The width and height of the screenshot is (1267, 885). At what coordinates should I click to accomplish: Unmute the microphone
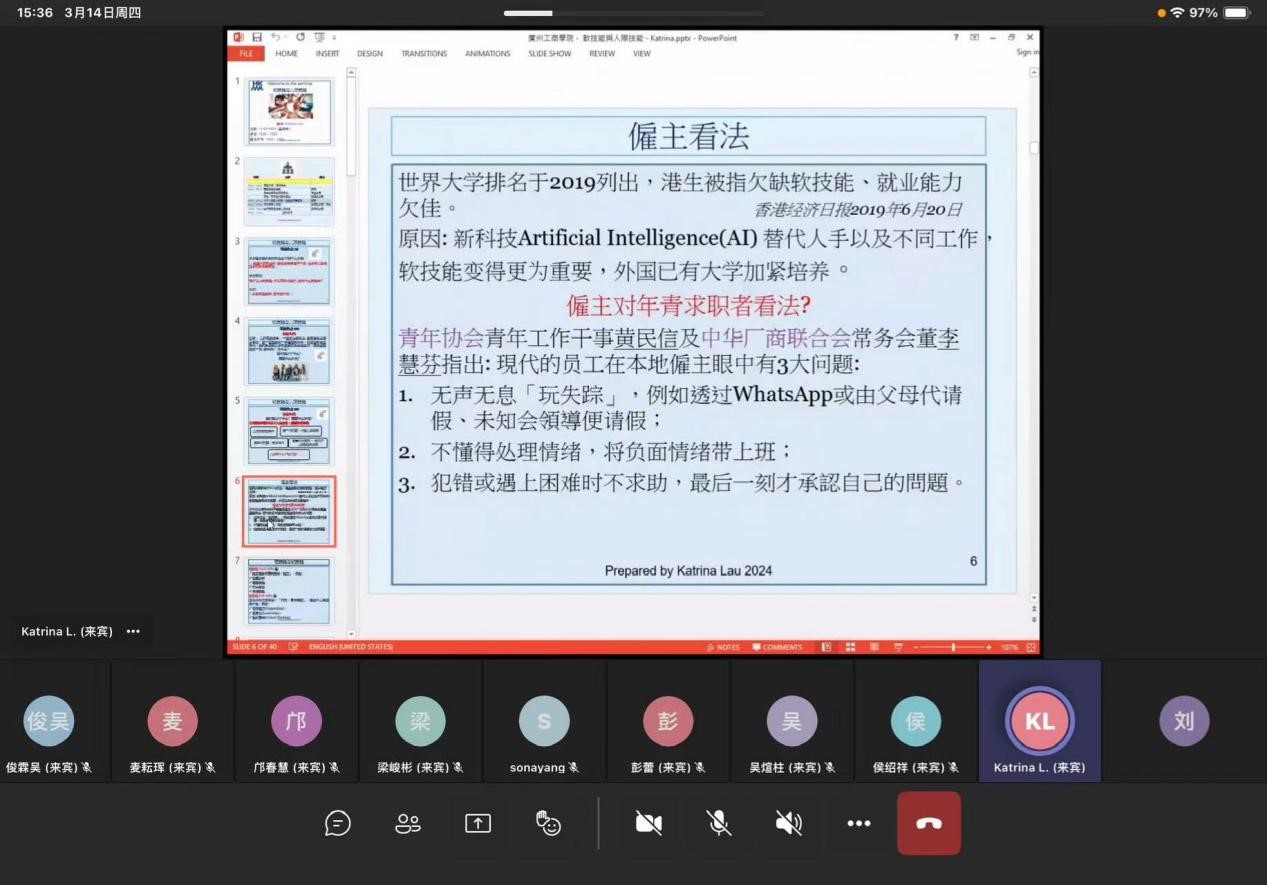pyautogui.click(x=719, y=823)
